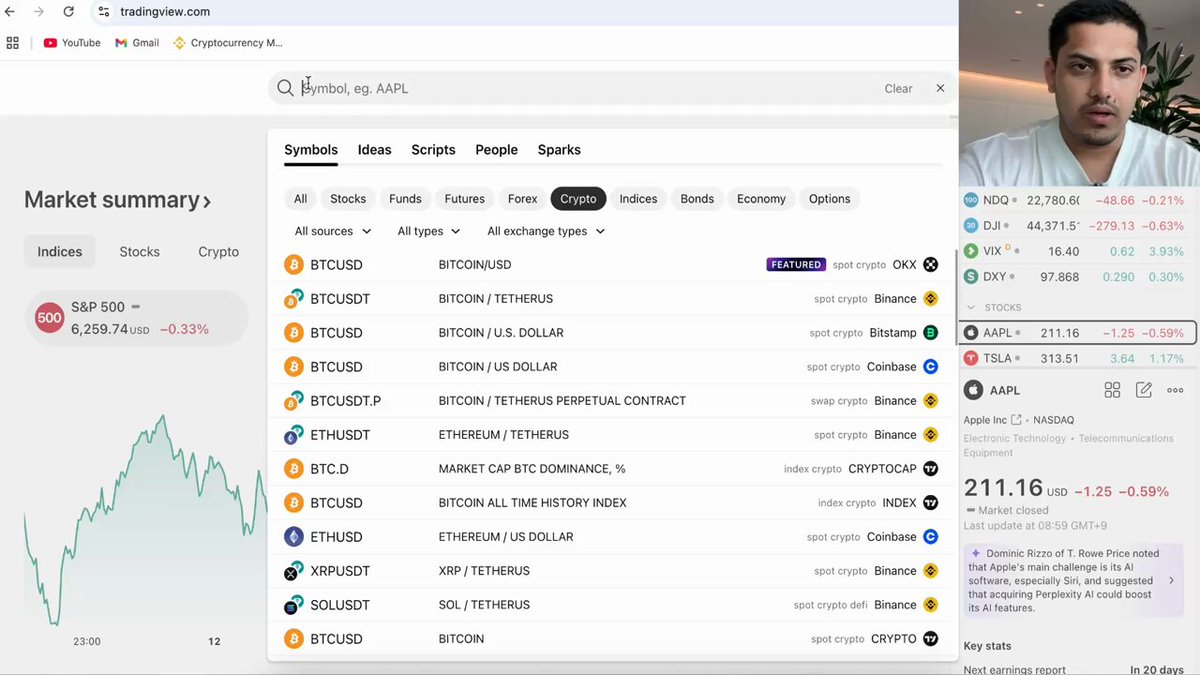Image resolution: width=1200 pixels, height=675 pixels.
Task: Open the All sources dropdown
Action: pyautogui.click(x=333, y=231)
